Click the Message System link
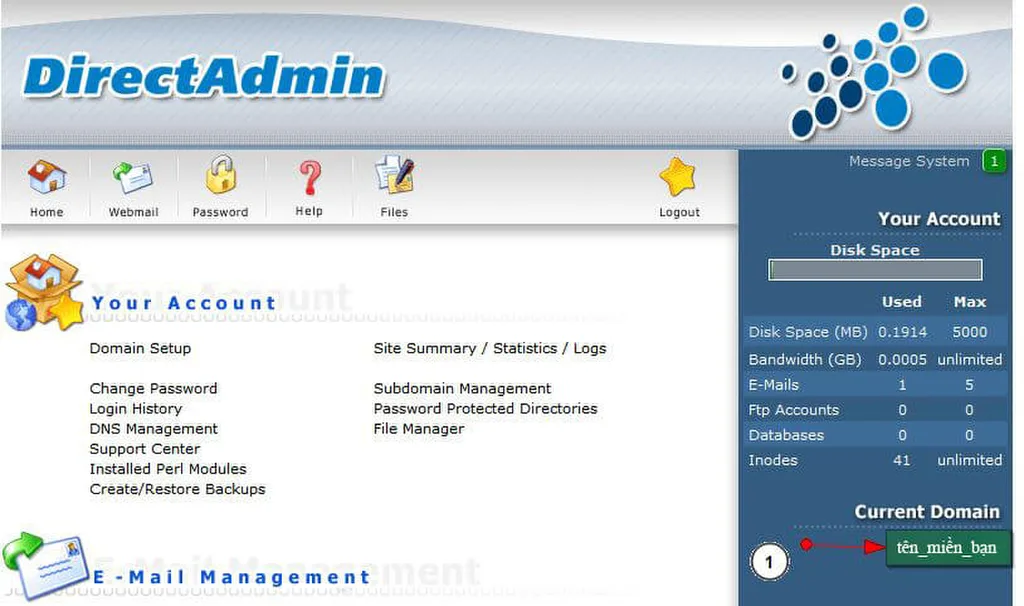The height and width of the screenshot is (606, 1024). point(909,161)
